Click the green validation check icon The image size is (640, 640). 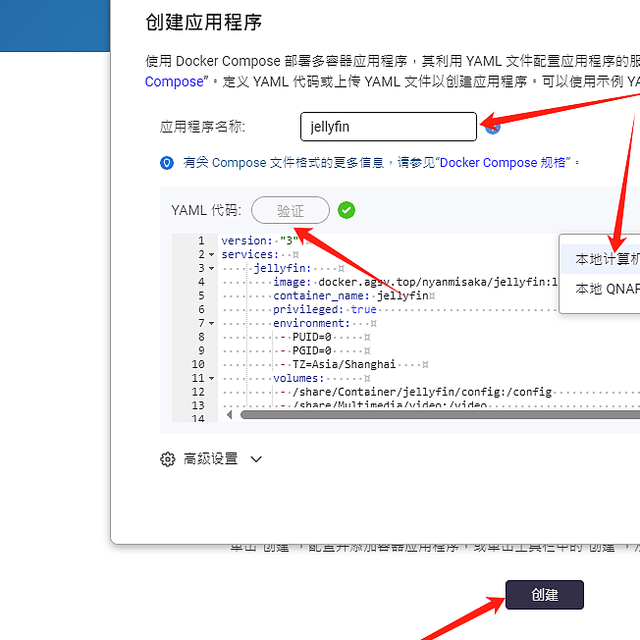pos(346,210)
